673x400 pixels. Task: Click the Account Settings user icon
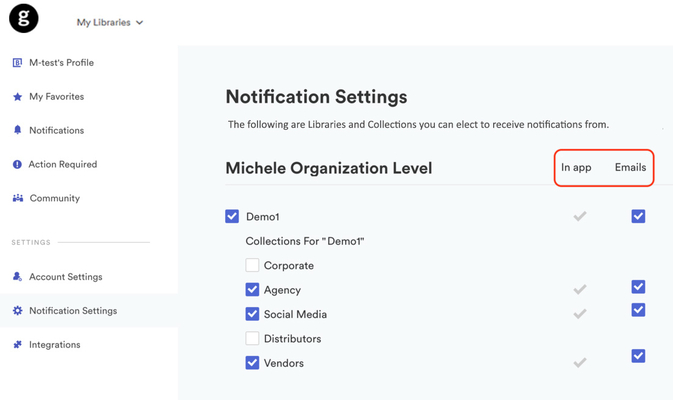(17, 276)
